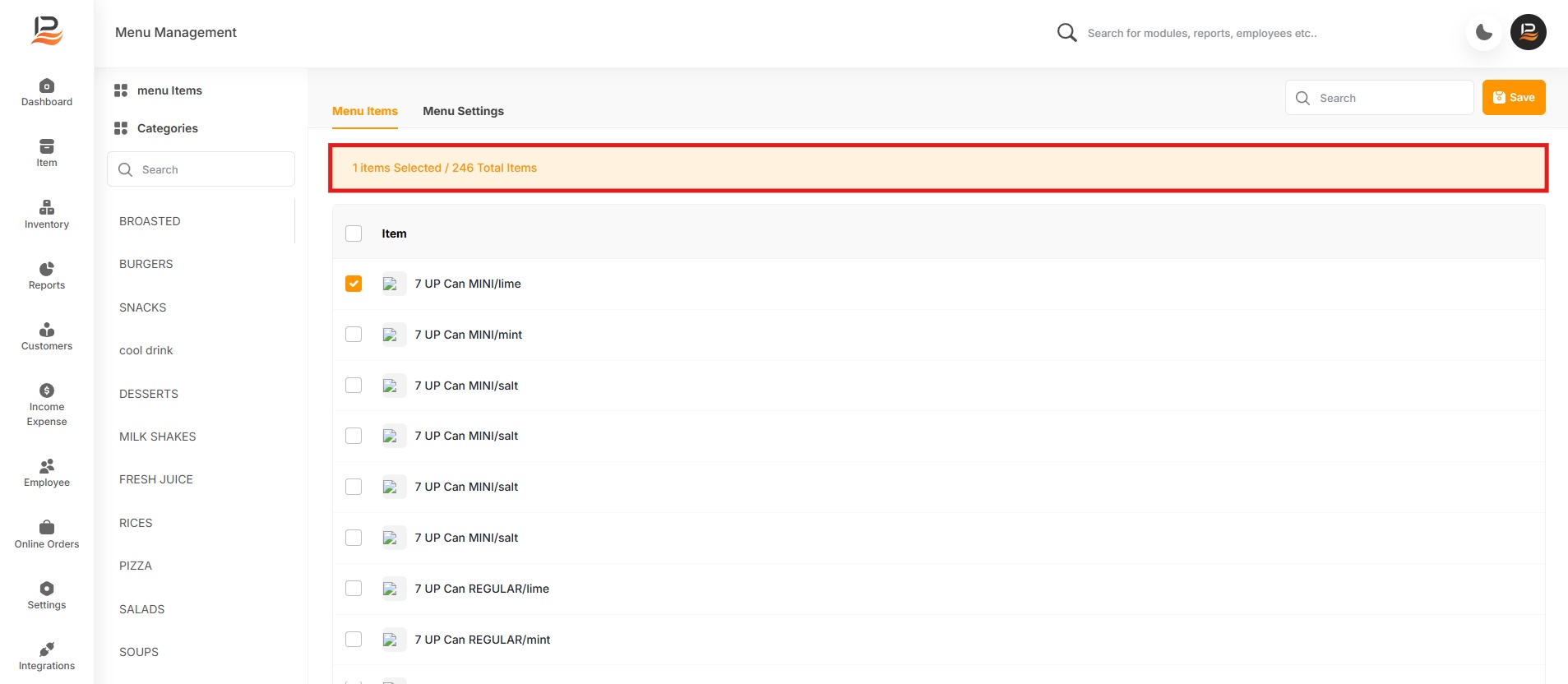Tick the select-all Item header checkbox
This screenshot has height=684, width=1568.
click(354, 233)
